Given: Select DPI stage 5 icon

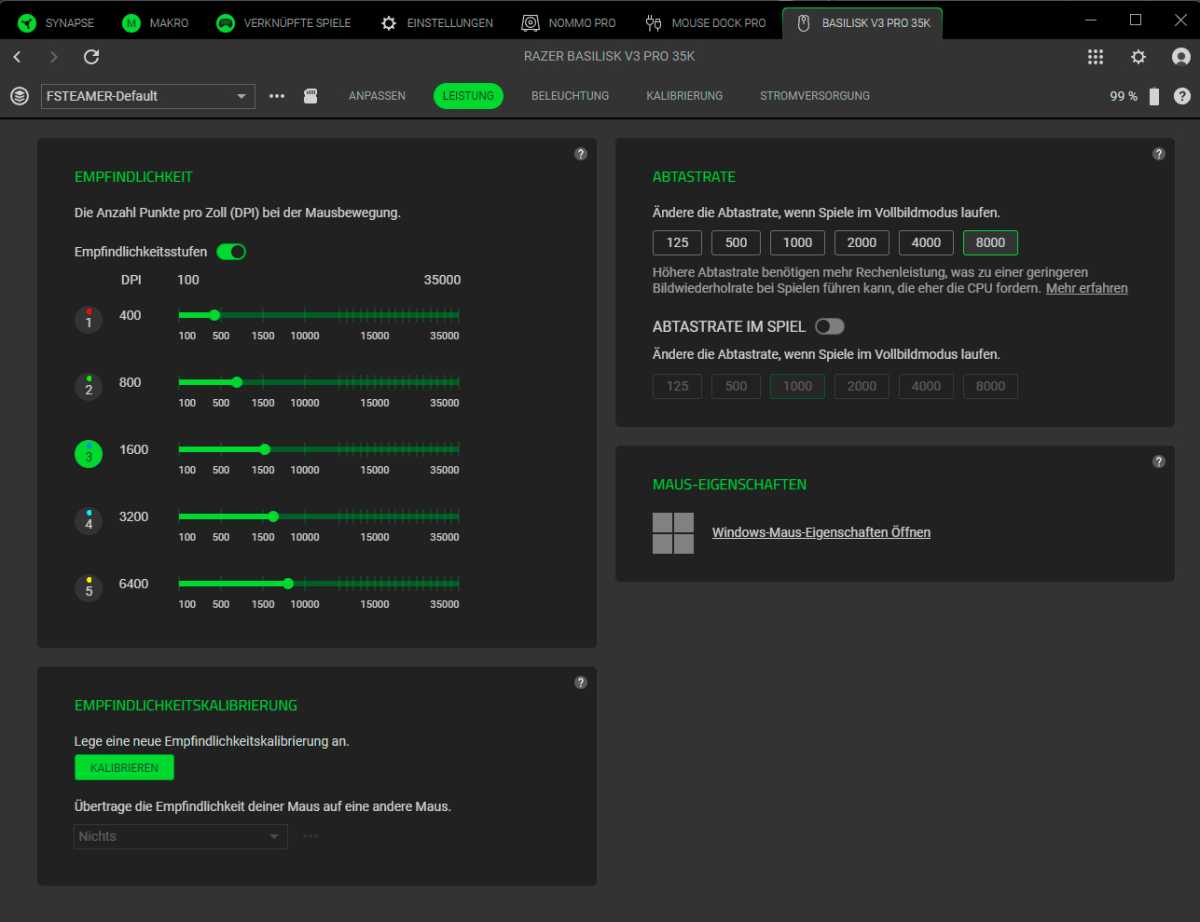Looking at the screenshot, I should click(x=88, y=588).
